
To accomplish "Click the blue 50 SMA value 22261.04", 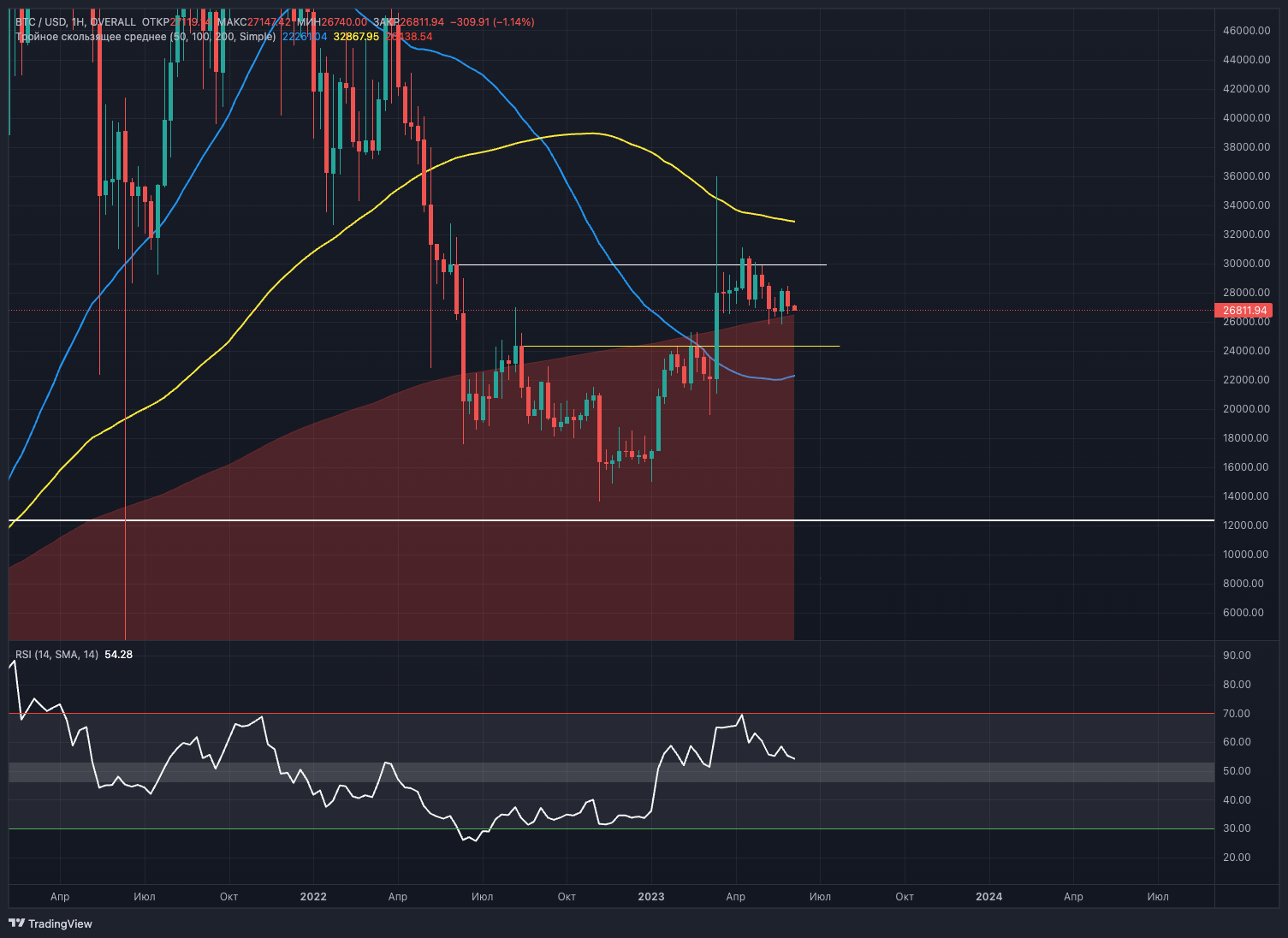I will pyautogui.click(x=304, y=37).
